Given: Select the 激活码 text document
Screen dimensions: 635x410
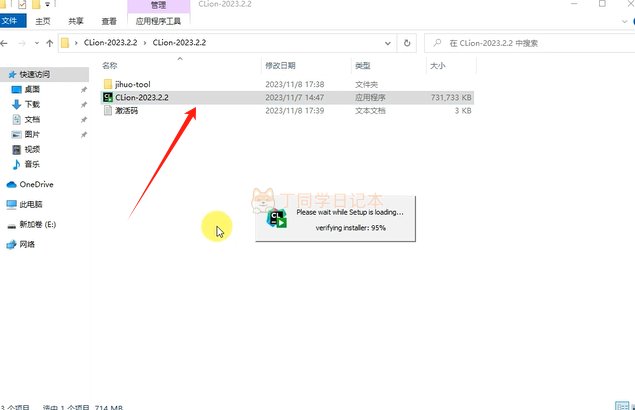Looking at the screenshot, I should pos(126,111).
